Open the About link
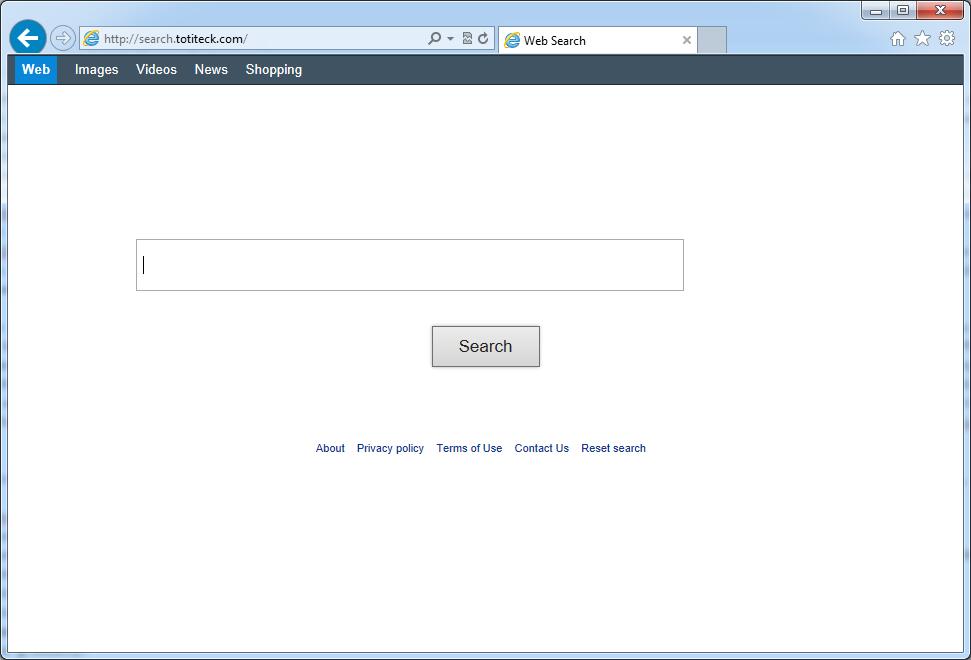 pos(330,448)
